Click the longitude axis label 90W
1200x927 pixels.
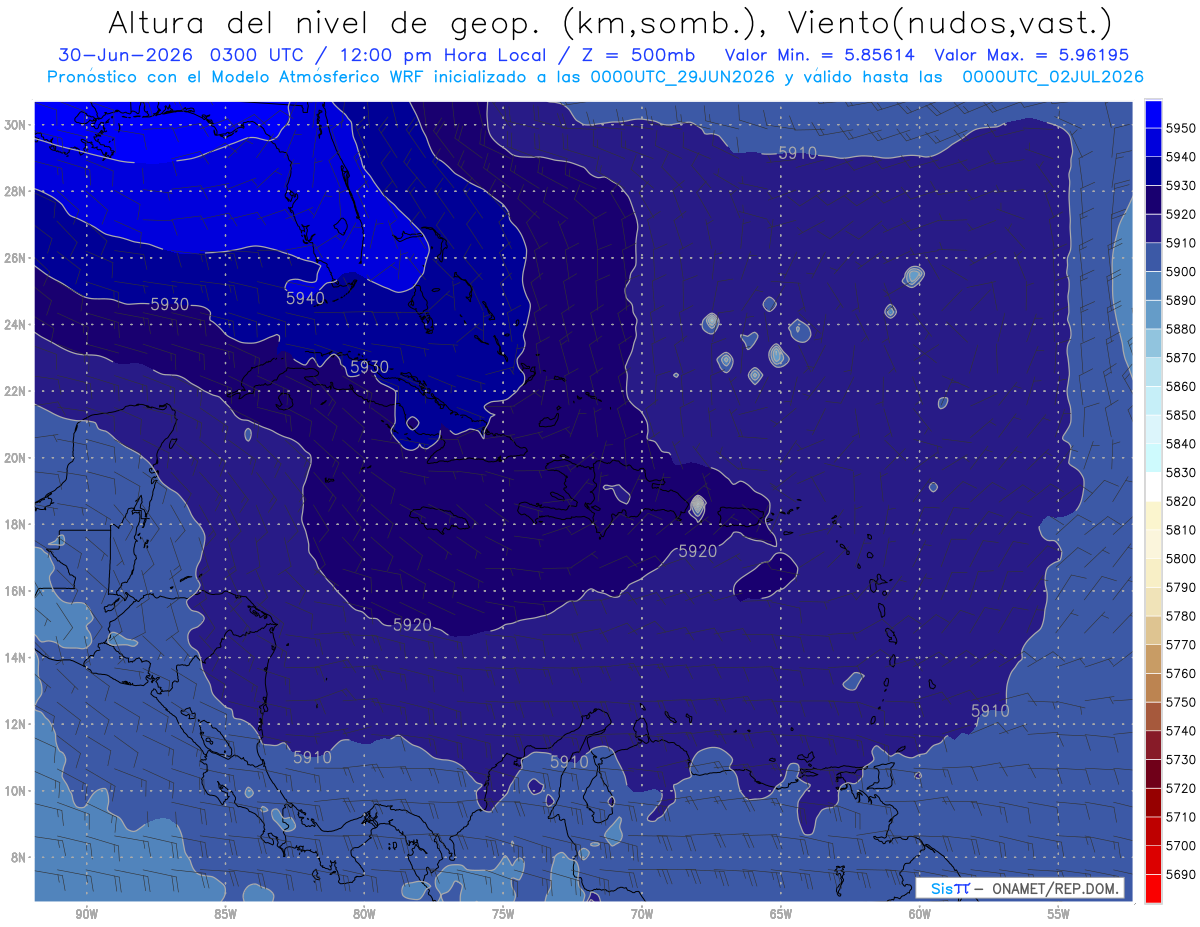(x=87, y=914)
